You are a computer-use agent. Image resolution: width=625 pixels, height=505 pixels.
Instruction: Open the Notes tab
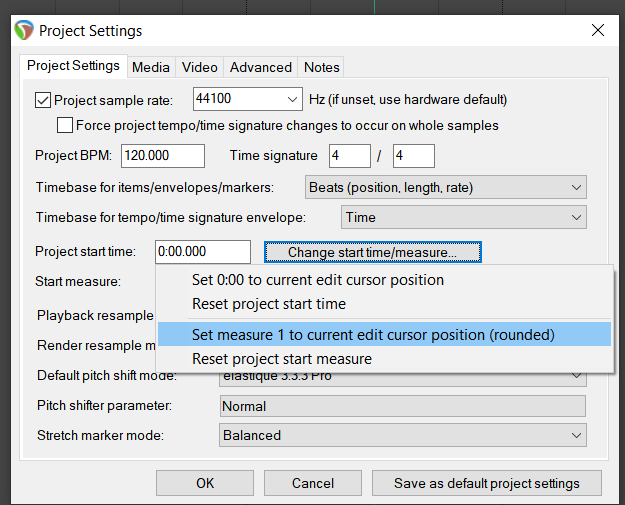tap(321, 67)
